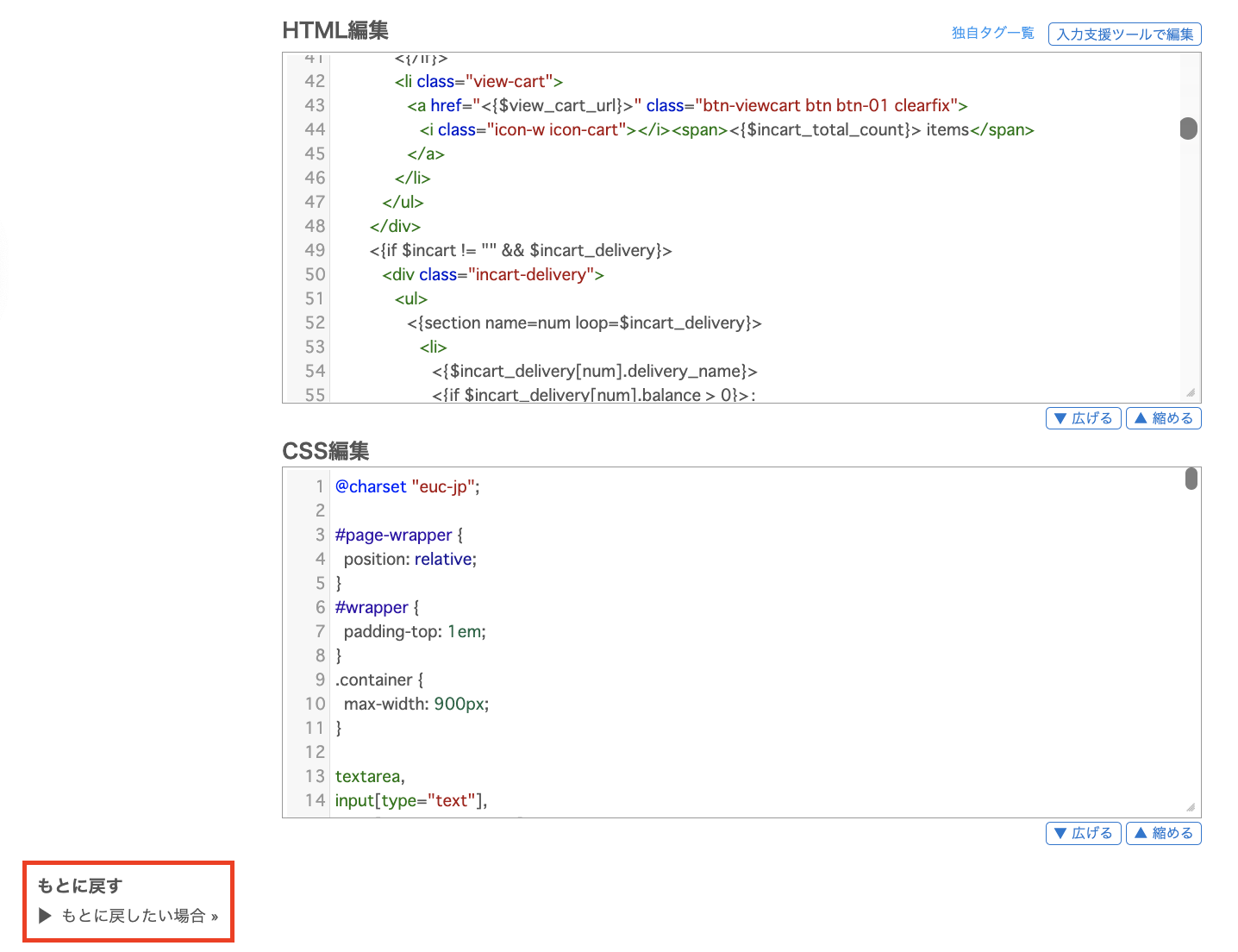Click the HTML editor resize grip
1238x952 pixels.
point(1190,392)
